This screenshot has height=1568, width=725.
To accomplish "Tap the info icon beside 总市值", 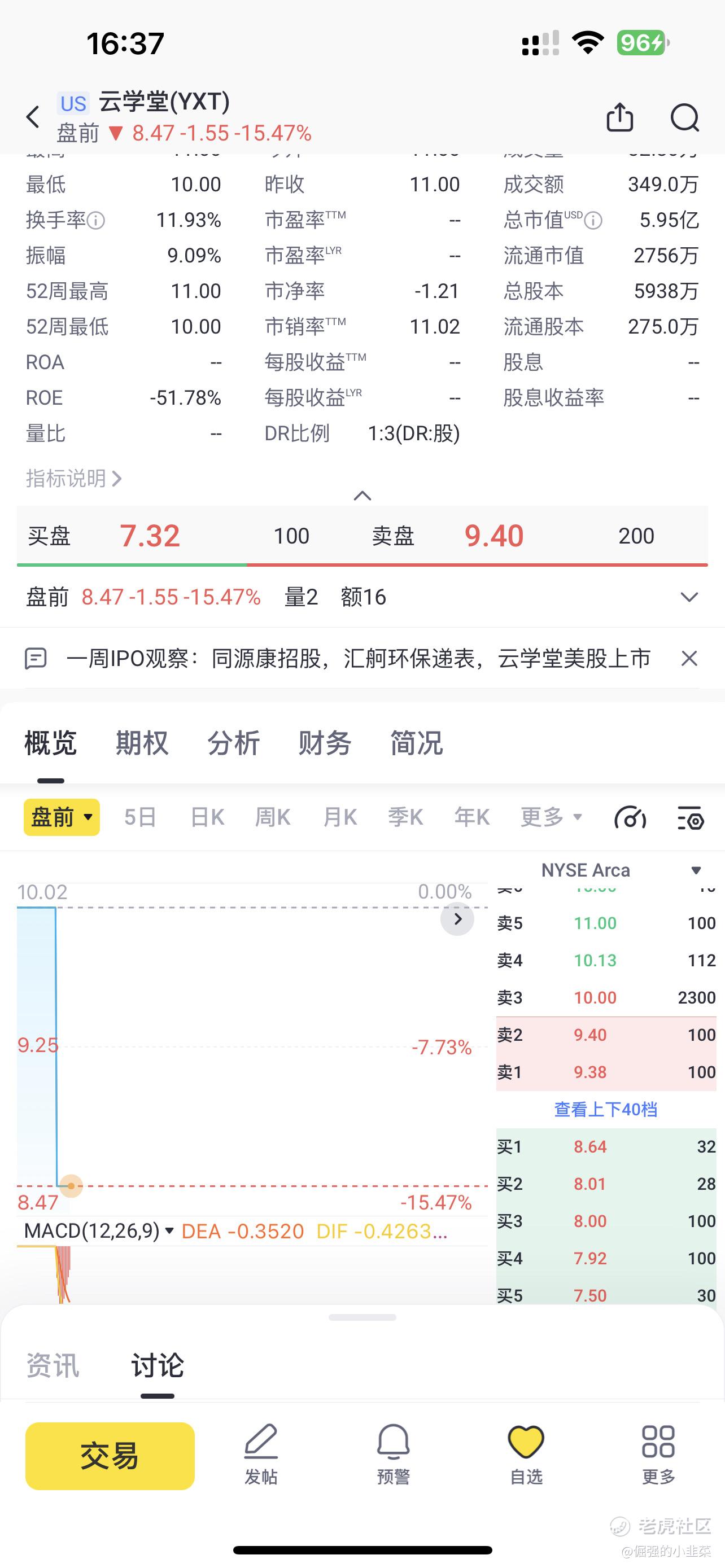I will (593, 220).
